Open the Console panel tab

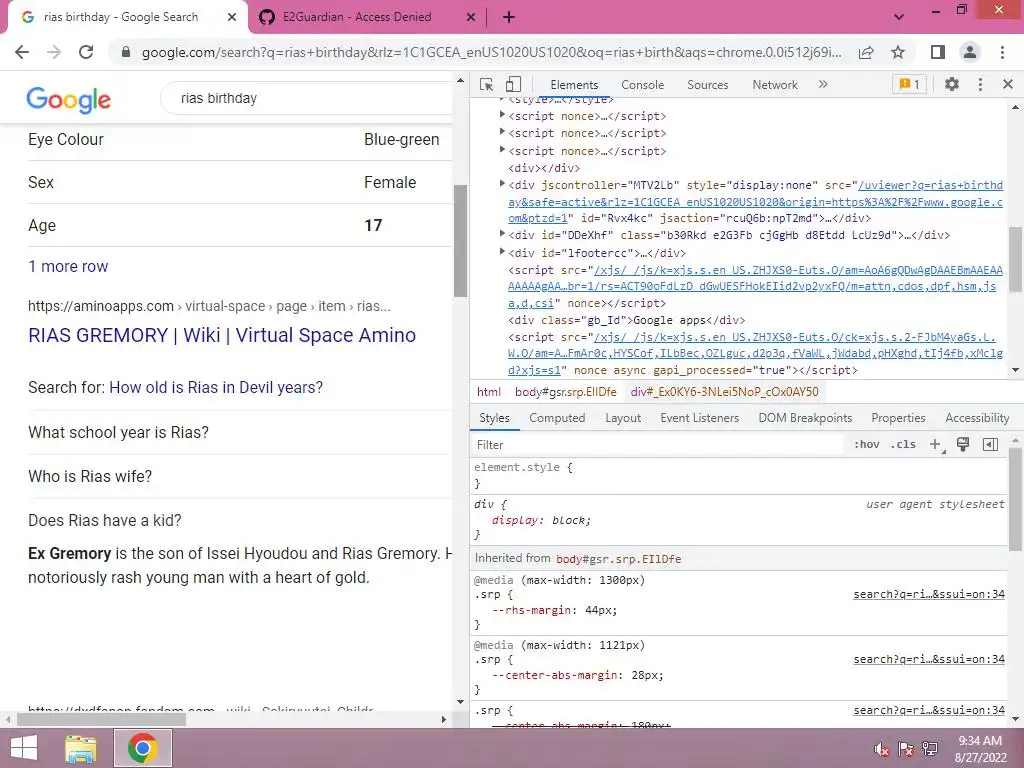pyautogui.click(x=642, y=85)
